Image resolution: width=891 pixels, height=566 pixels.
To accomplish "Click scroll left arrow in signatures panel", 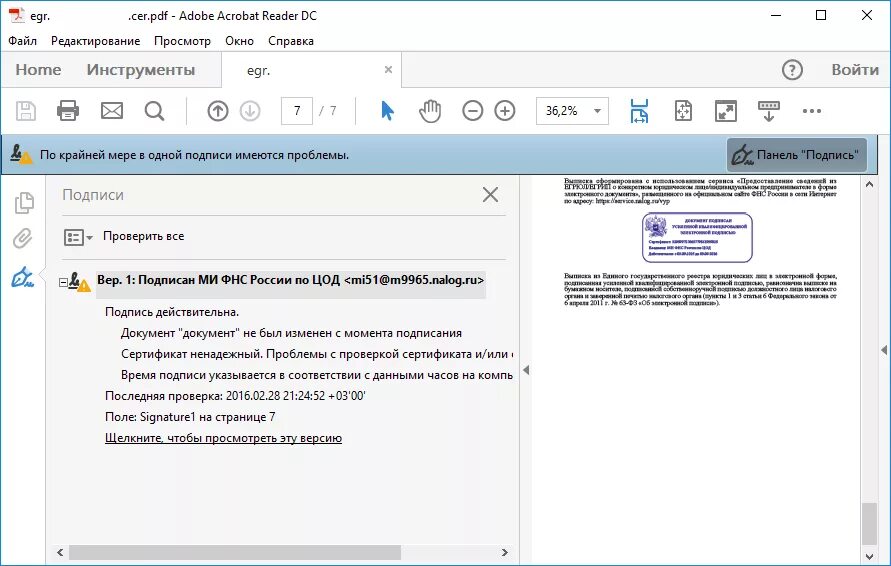I will (x=60, y=552).
